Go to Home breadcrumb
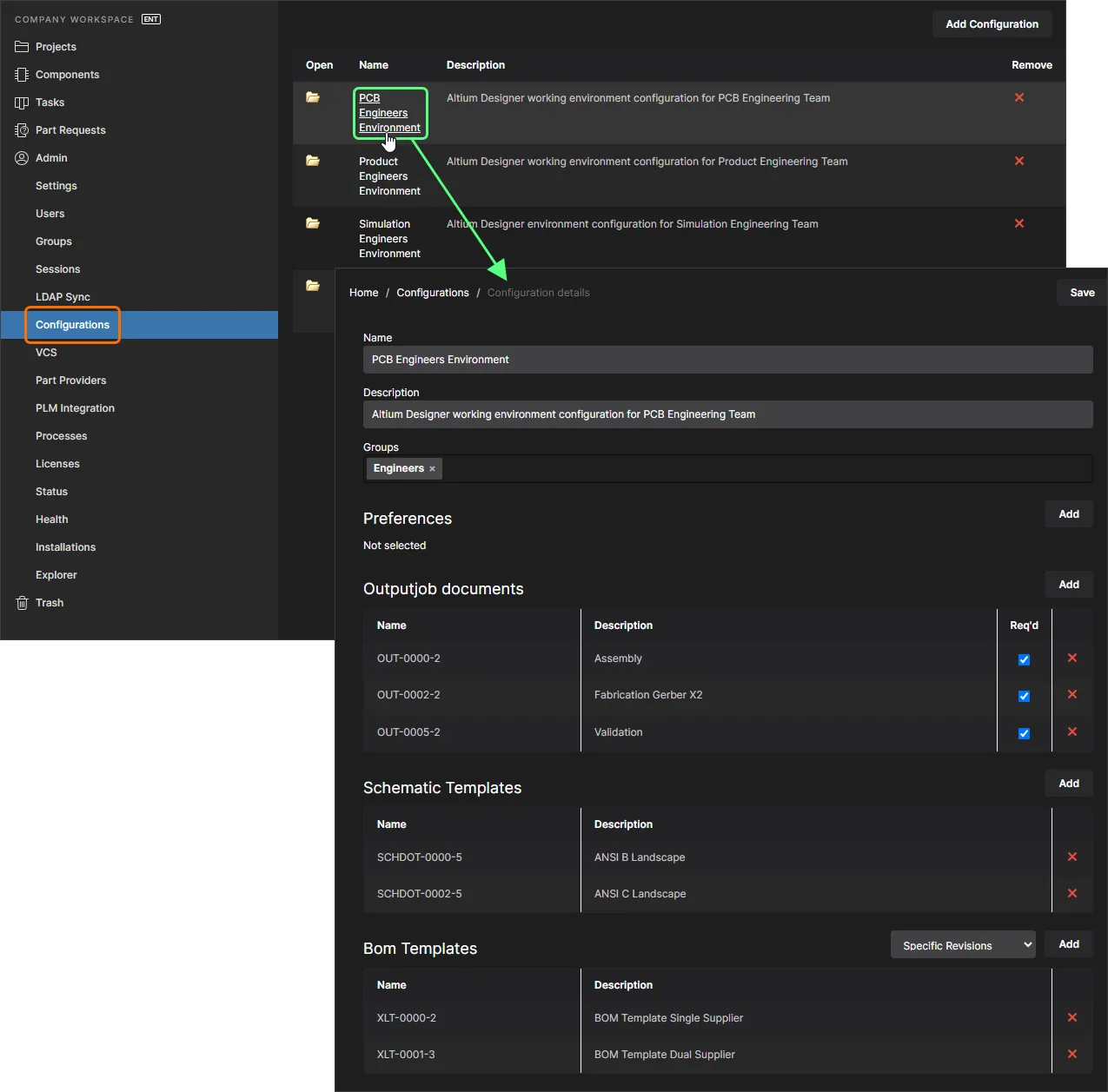The width and height of the screenshot is (1108, 1092). pos(364,293)
